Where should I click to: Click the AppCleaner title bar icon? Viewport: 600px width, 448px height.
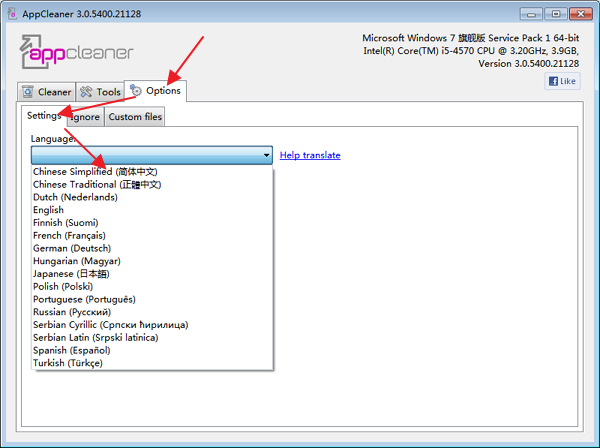[12, 14]
